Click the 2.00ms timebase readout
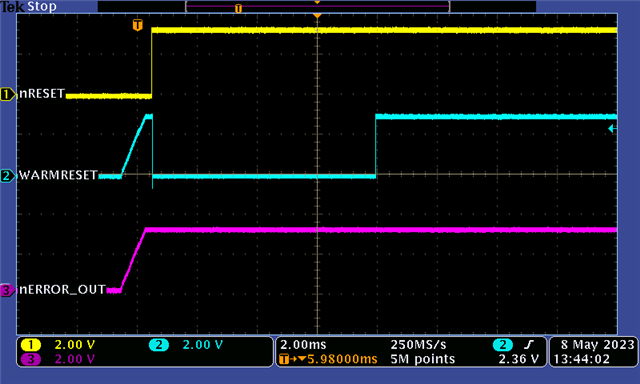 (x=303, y=345)
